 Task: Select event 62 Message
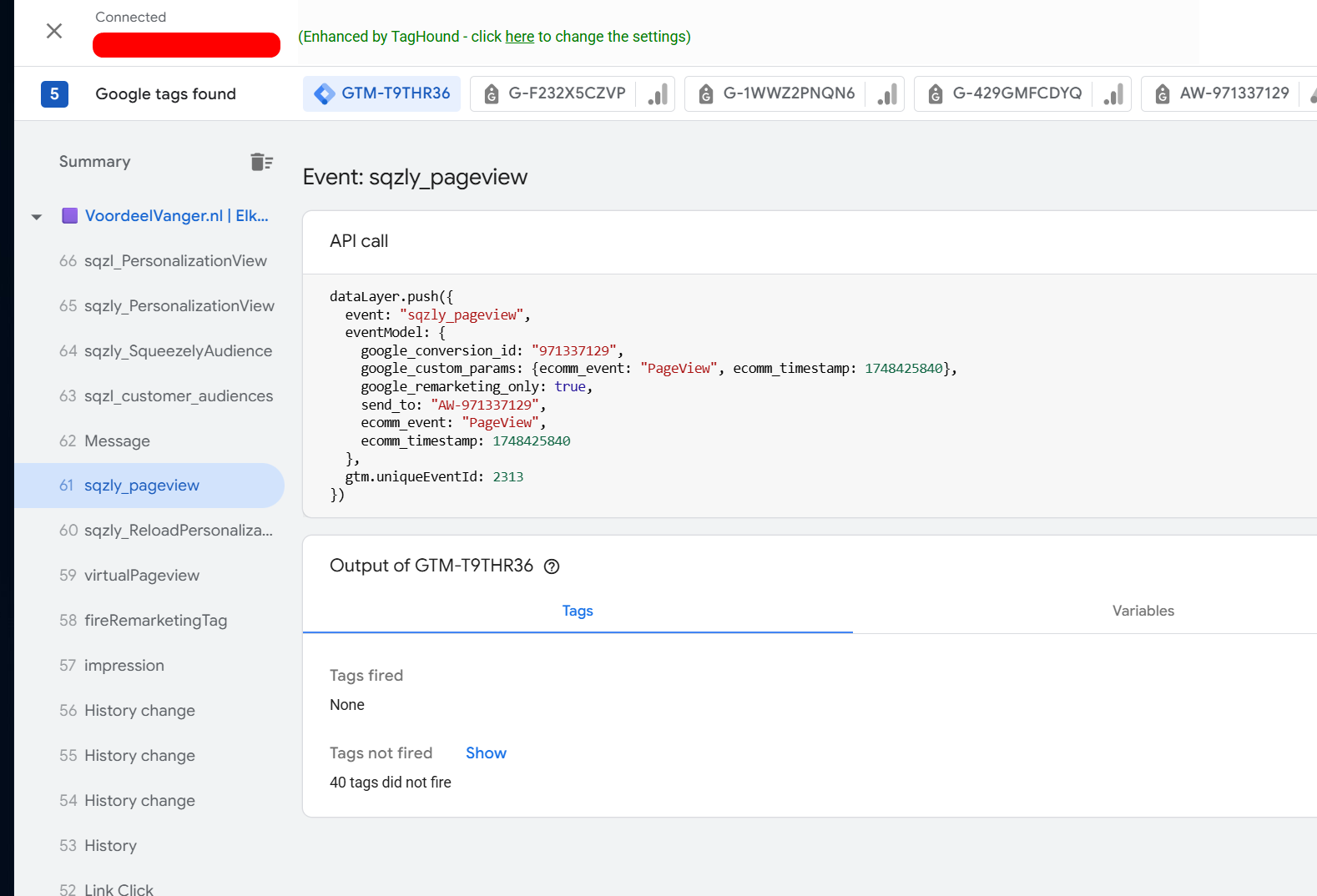pos(117,440)
